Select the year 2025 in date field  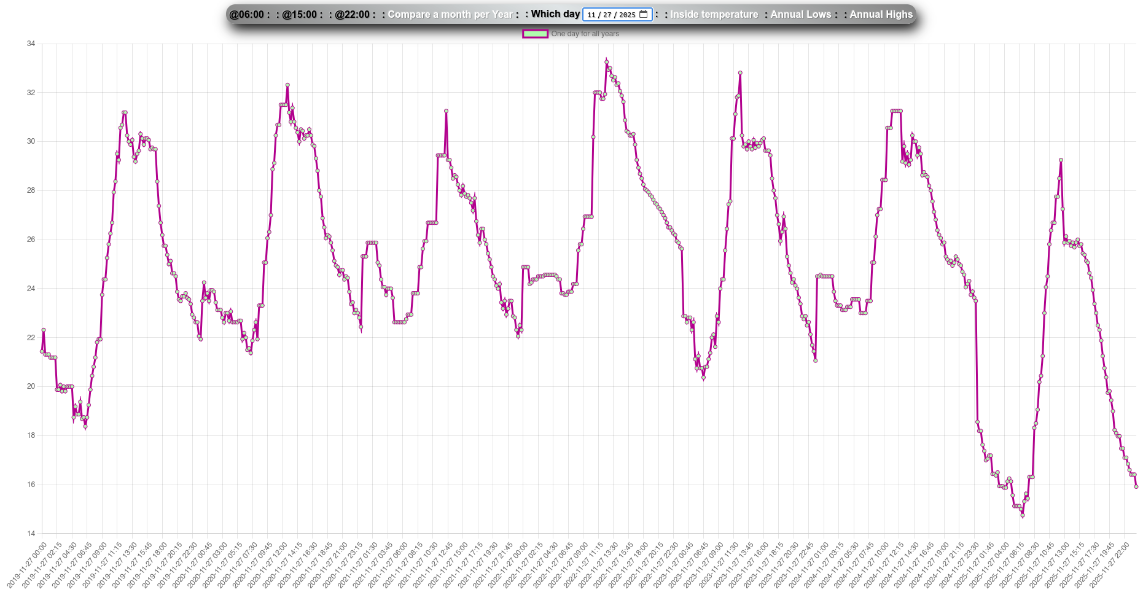(x=627, y=15)
